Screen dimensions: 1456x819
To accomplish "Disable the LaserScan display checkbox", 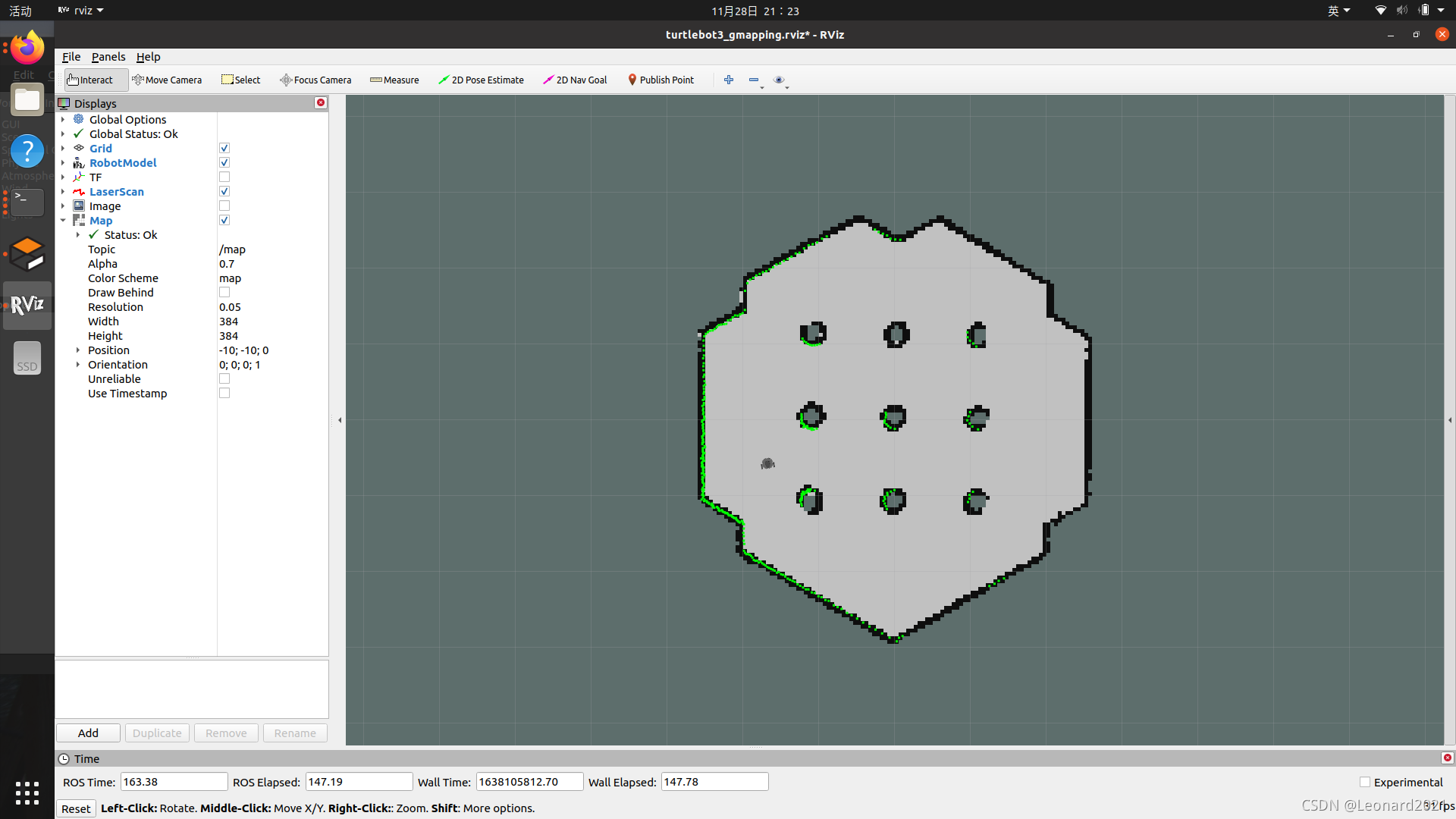I will [x=224, y=192].
